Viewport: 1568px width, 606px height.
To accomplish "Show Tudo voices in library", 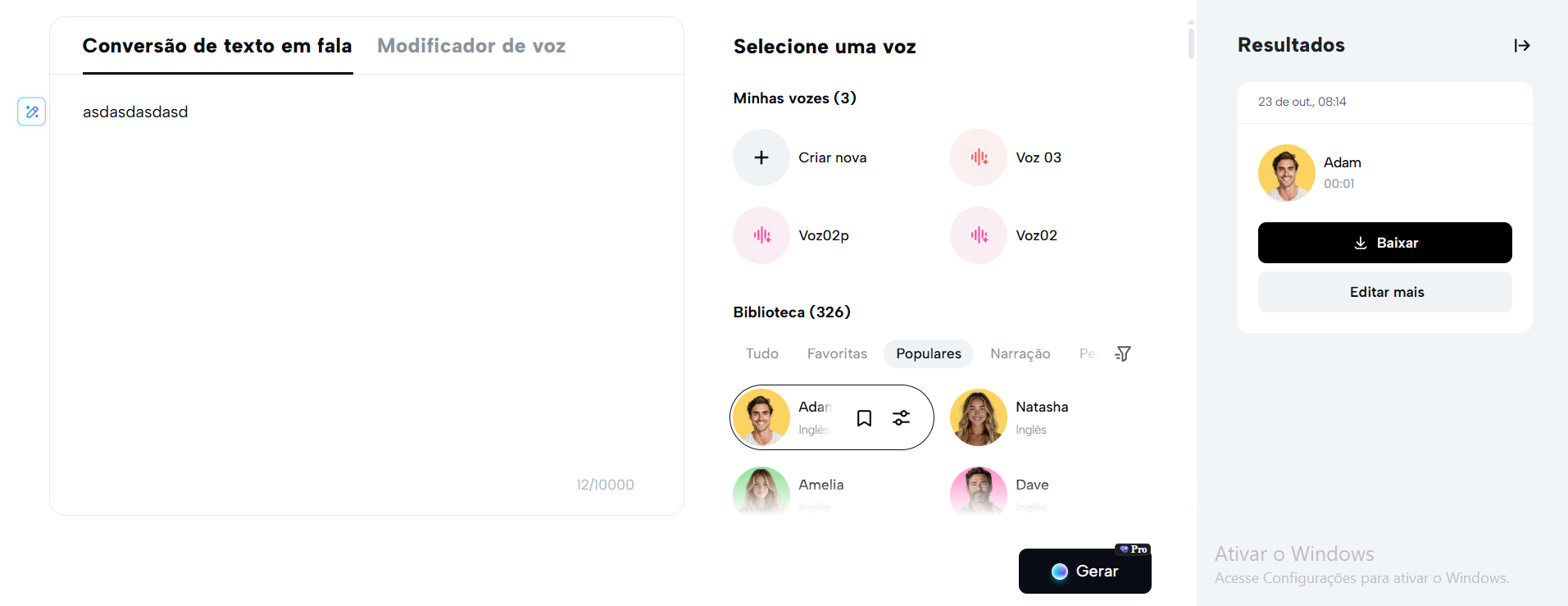I will click(x=762, y=353).
